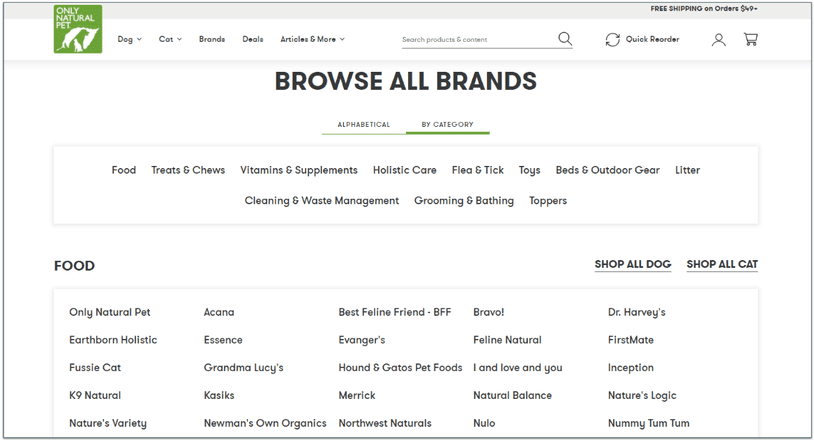Open the Fussie Cat brand

[95, 367]
